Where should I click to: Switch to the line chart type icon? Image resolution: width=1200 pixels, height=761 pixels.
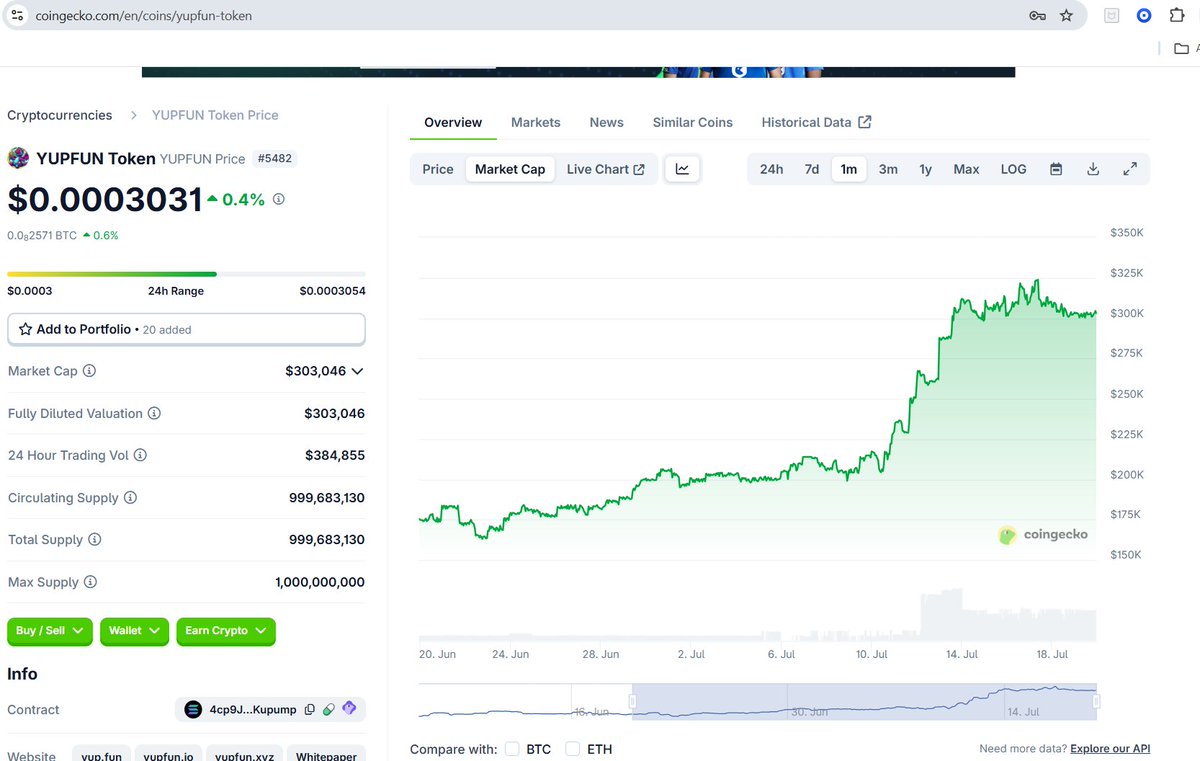click(682, 169)
